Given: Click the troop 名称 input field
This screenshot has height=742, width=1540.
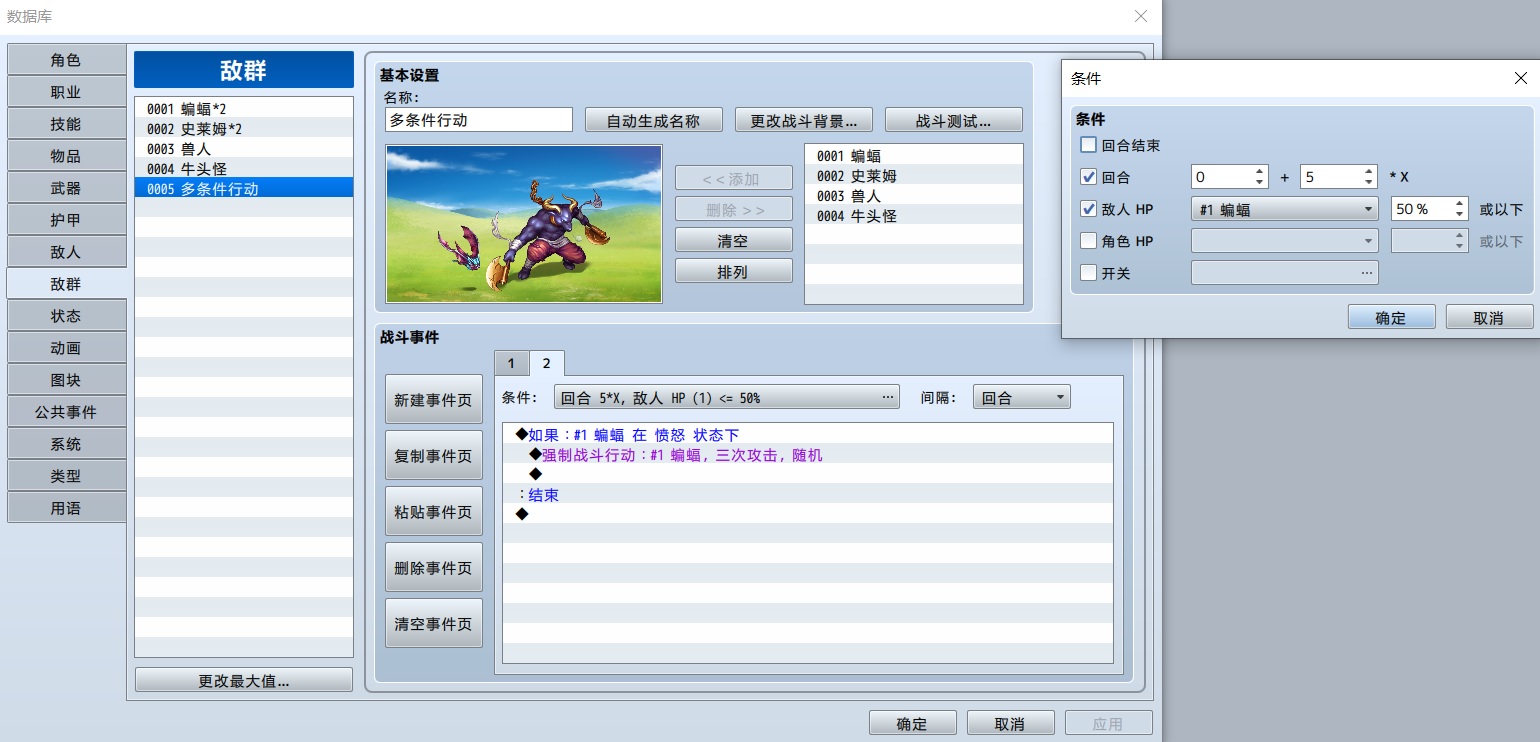Looking at the screenshot, I should point(479,120).
